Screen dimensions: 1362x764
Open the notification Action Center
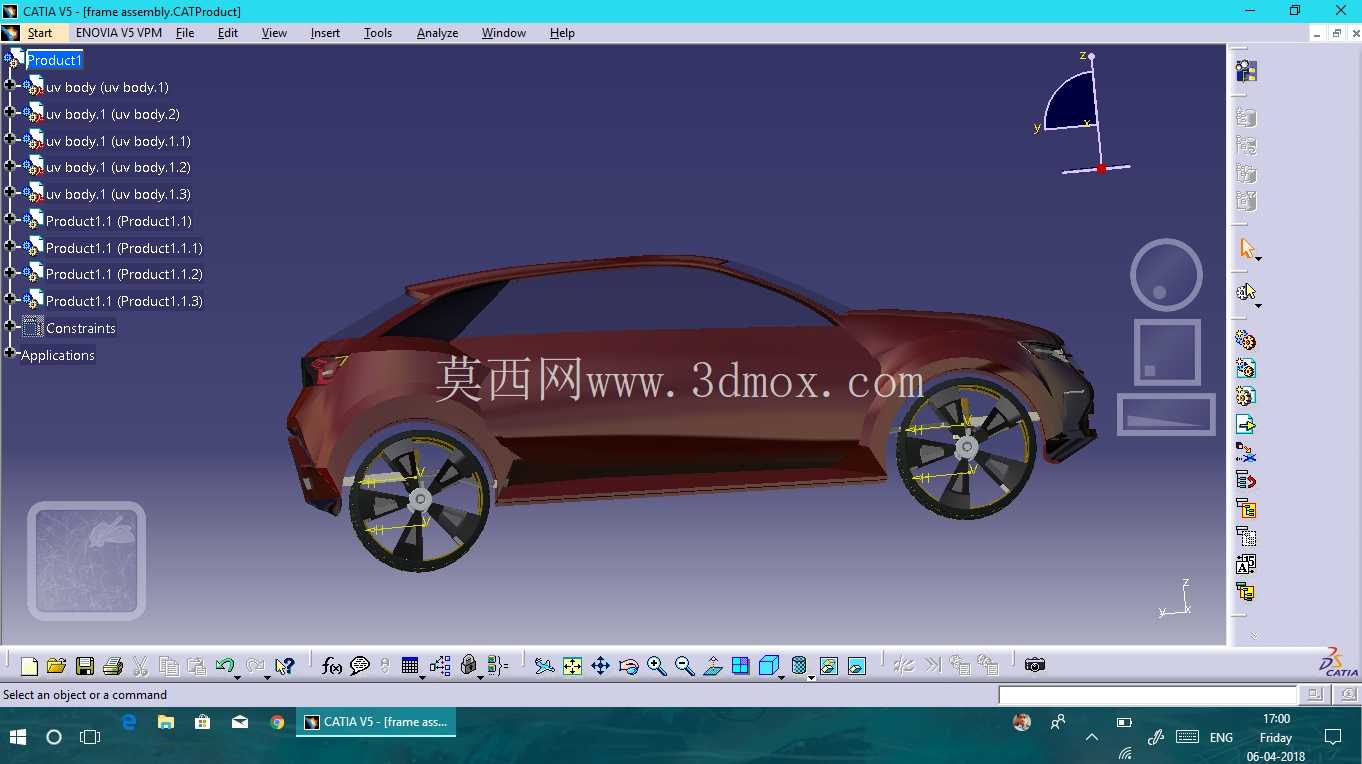[x=1332, y=737]
